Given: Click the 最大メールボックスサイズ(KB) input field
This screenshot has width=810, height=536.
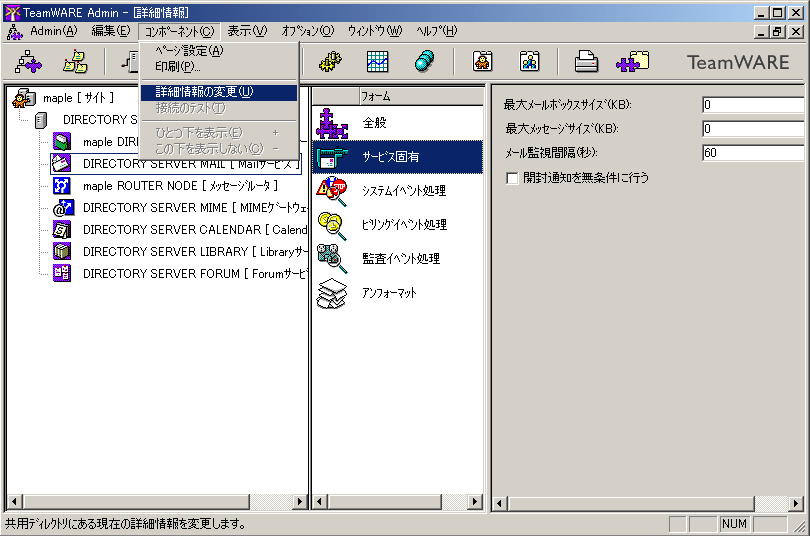Looking at the screenshot, I should point(753,105).
